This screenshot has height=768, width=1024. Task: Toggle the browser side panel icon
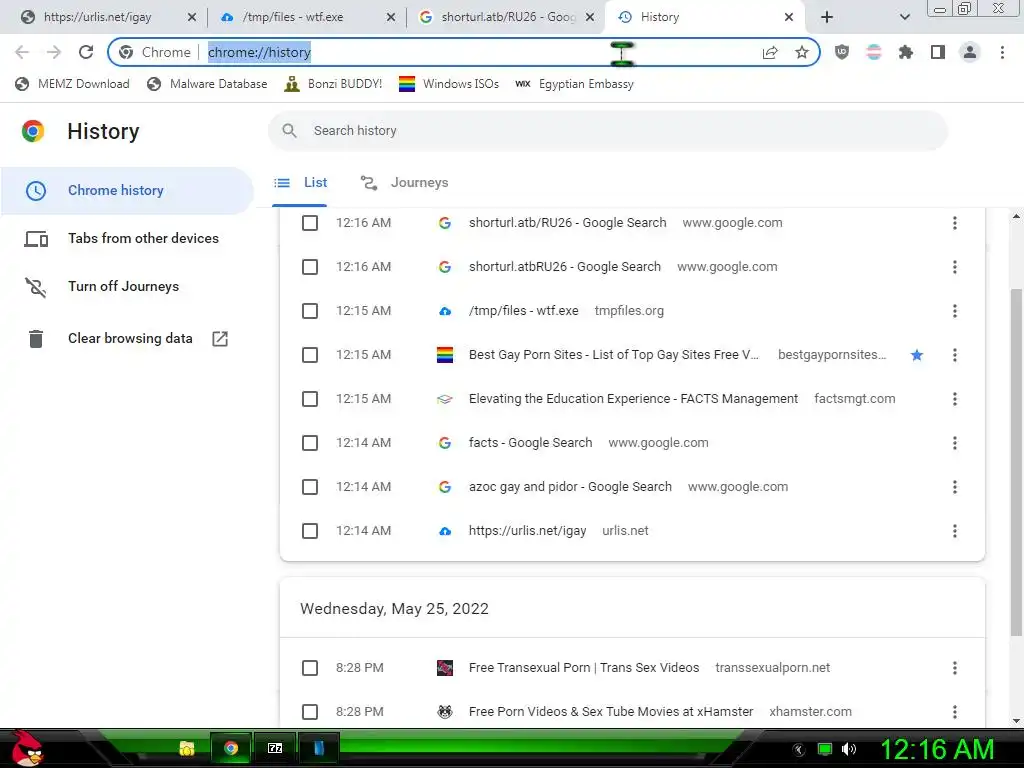(938, 52)
